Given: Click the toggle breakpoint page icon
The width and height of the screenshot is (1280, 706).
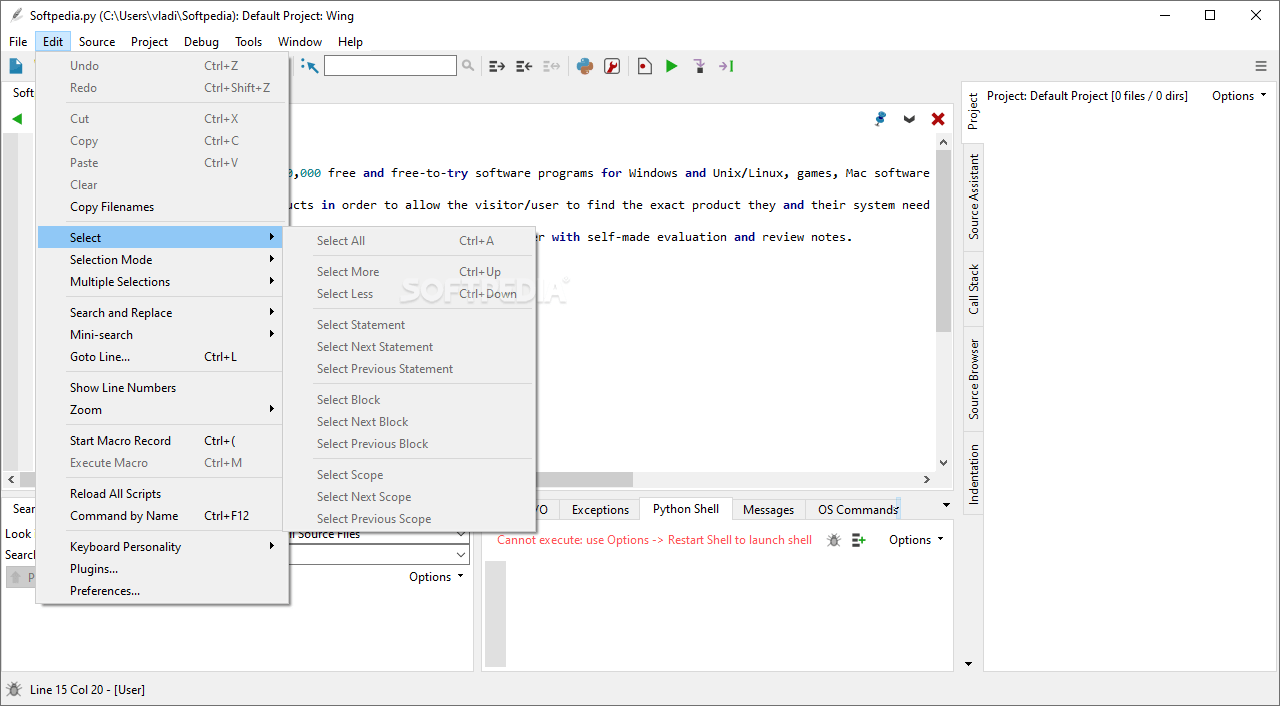Looking at the screenshot, I should pos(645,66).
